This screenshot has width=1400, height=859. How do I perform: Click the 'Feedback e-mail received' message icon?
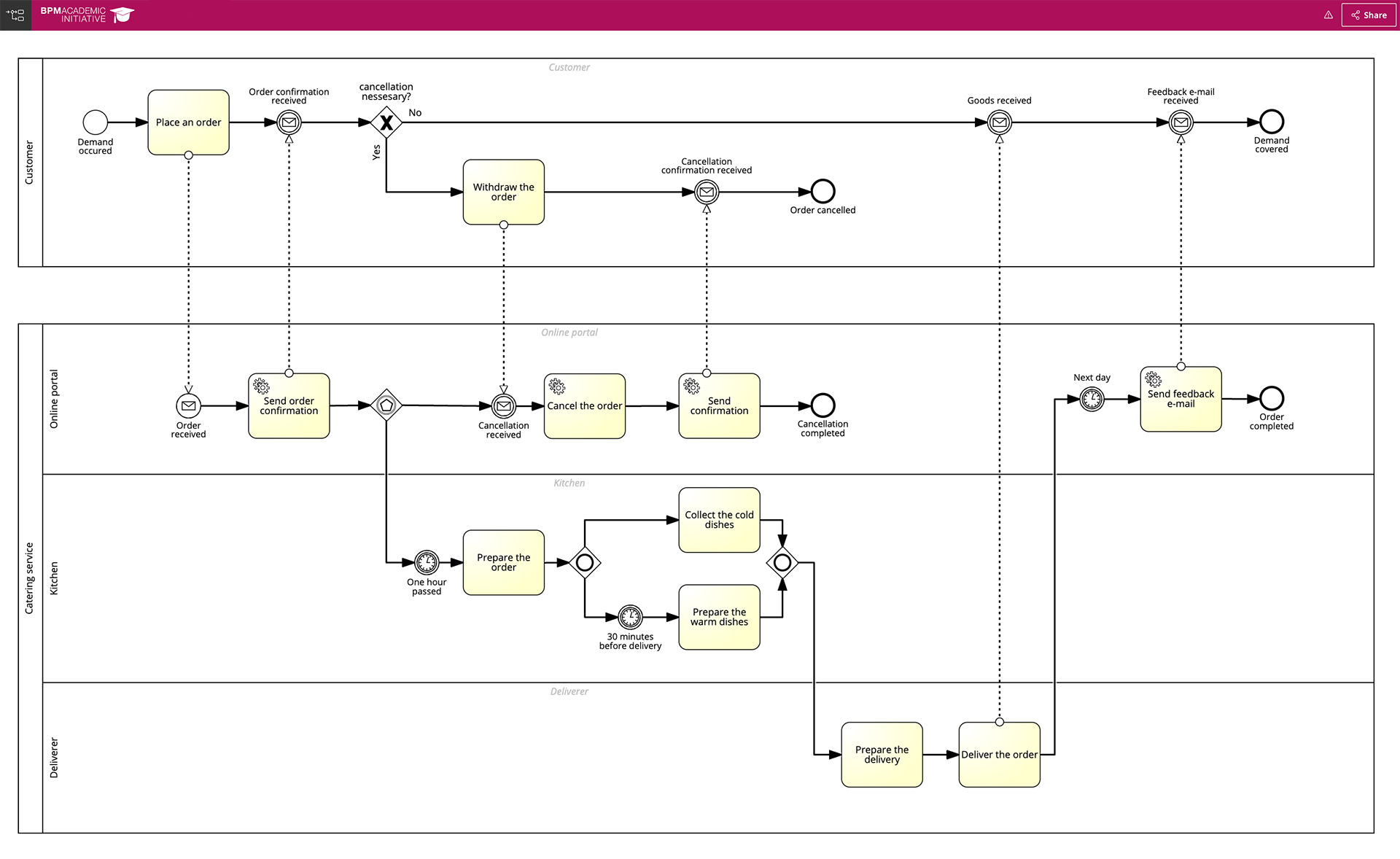1181,123
